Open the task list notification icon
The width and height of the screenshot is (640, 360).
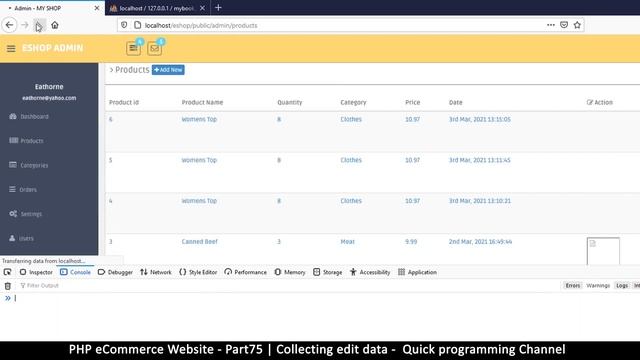pos(133,48)
